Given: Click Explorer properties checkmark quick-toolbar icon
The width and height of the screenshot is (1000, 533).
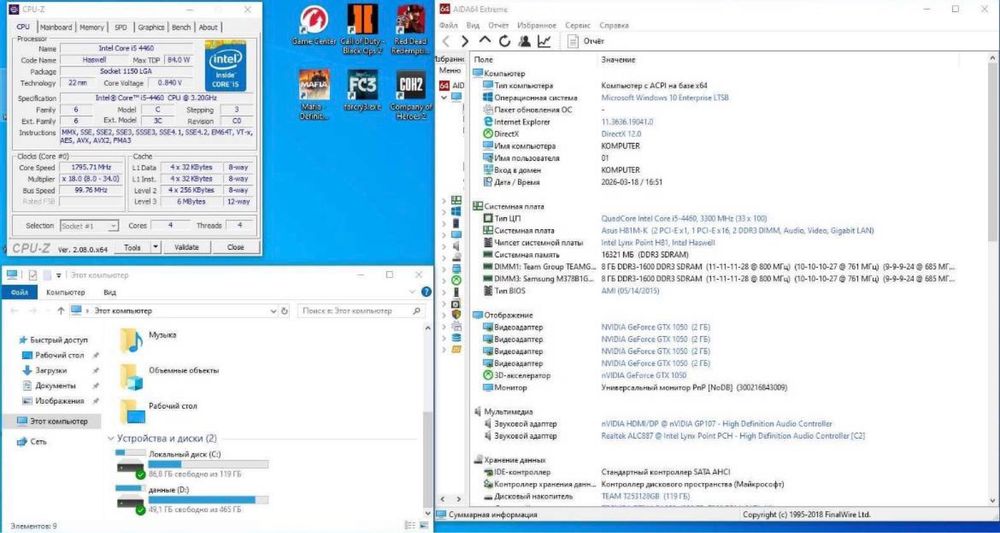Looking at the screenshot, I should 33,275.
